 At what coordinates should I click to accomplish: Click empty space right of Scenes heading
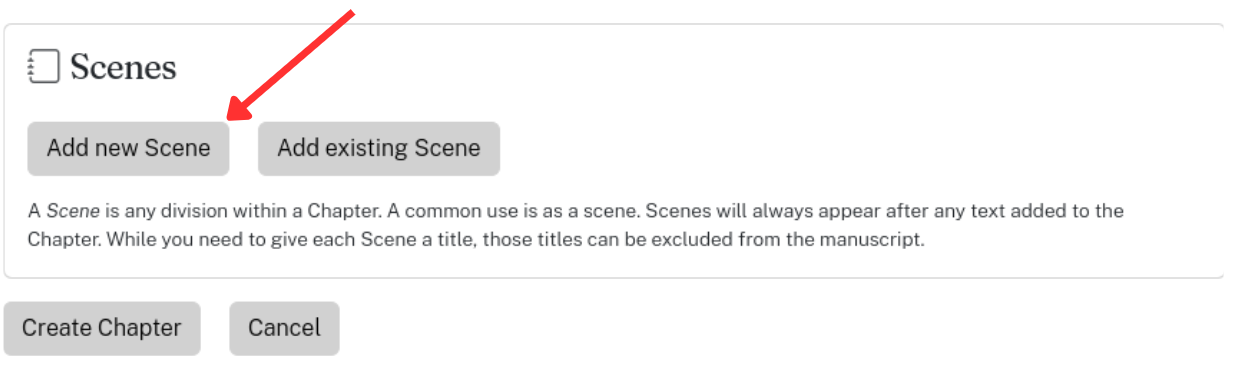700,68
